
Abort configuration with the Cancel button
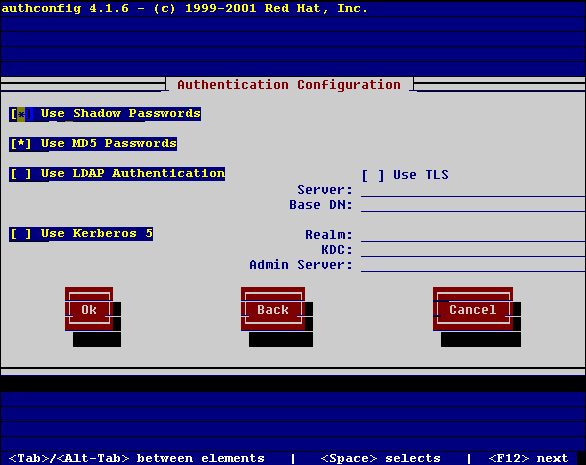pos(473,309)
